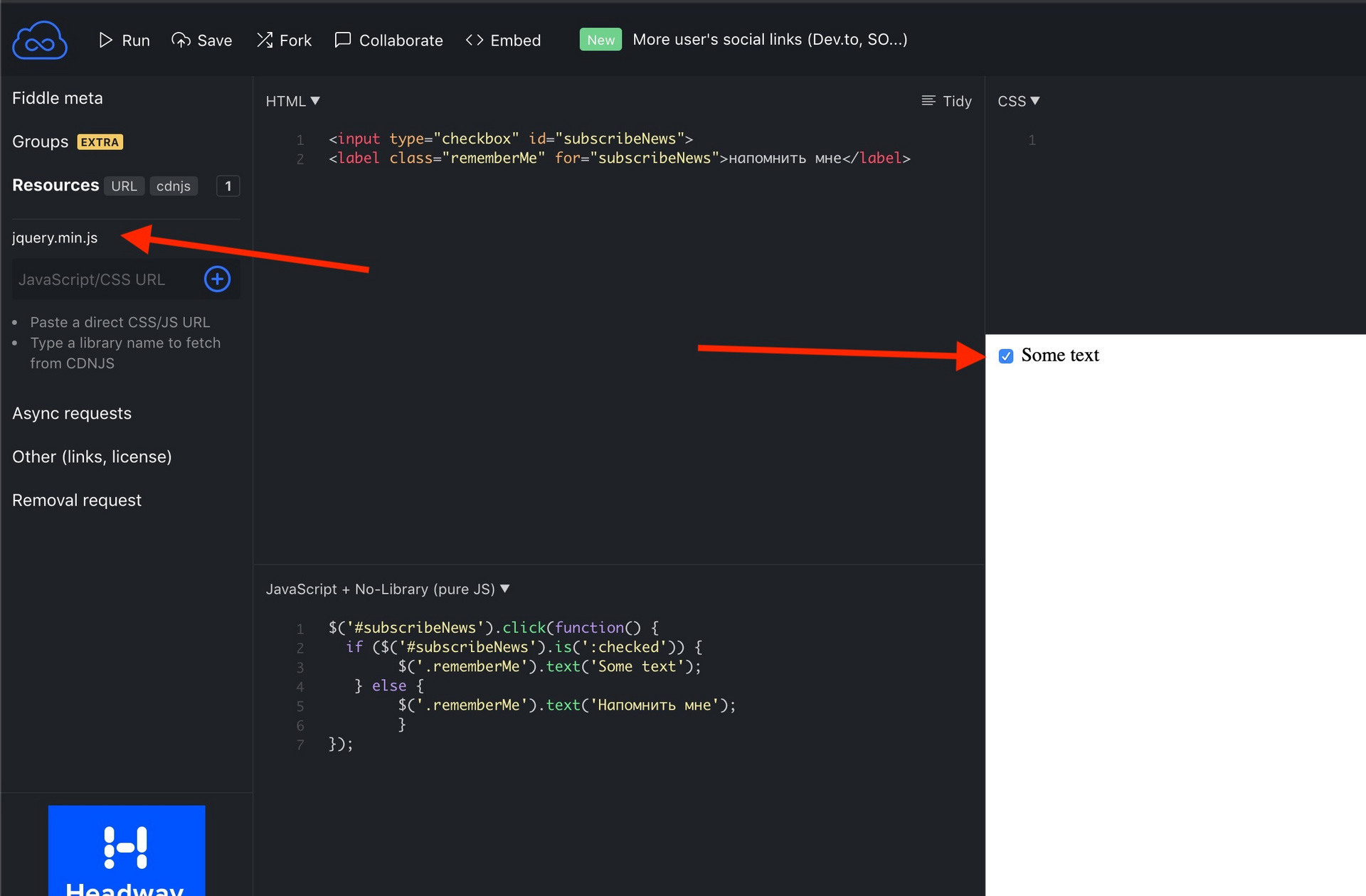Select the cdnjs resources tab
This screenshot has height=896, width=1366.
pyautogui.click(x=172, y=186)
